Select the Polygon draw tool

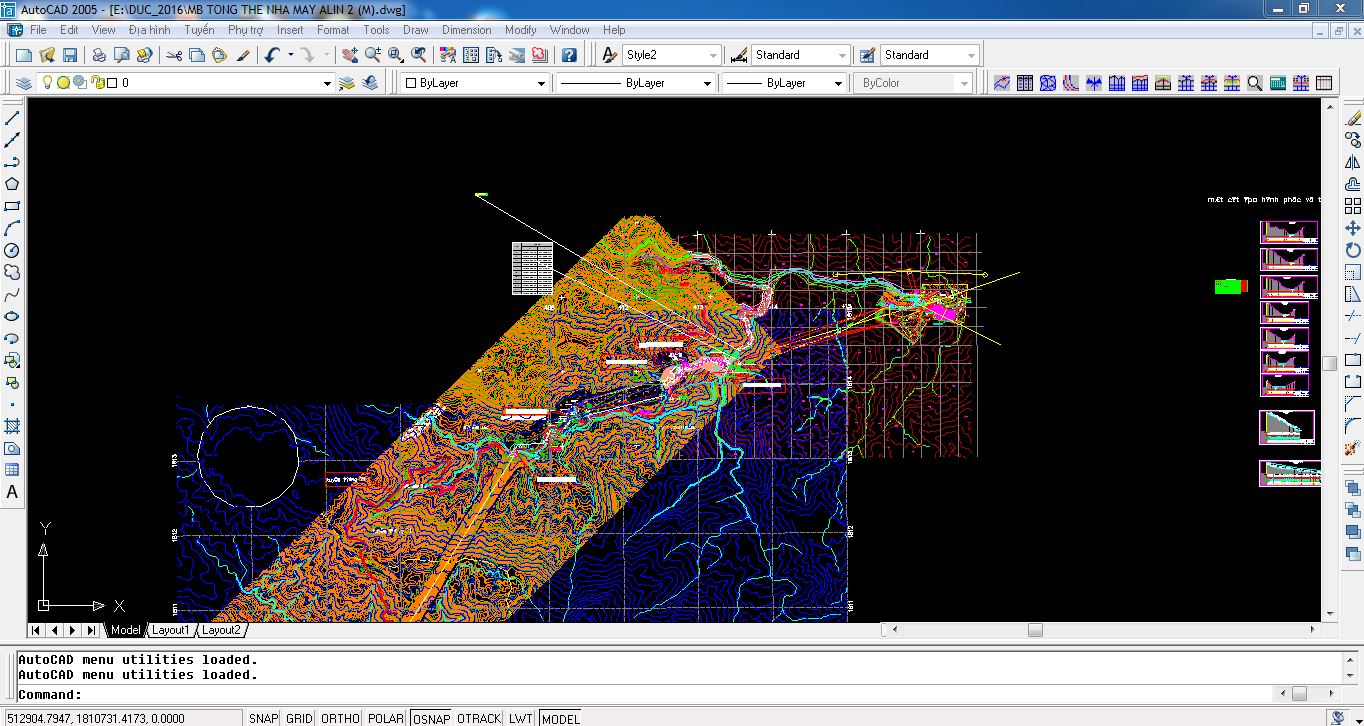coord(12,184)
